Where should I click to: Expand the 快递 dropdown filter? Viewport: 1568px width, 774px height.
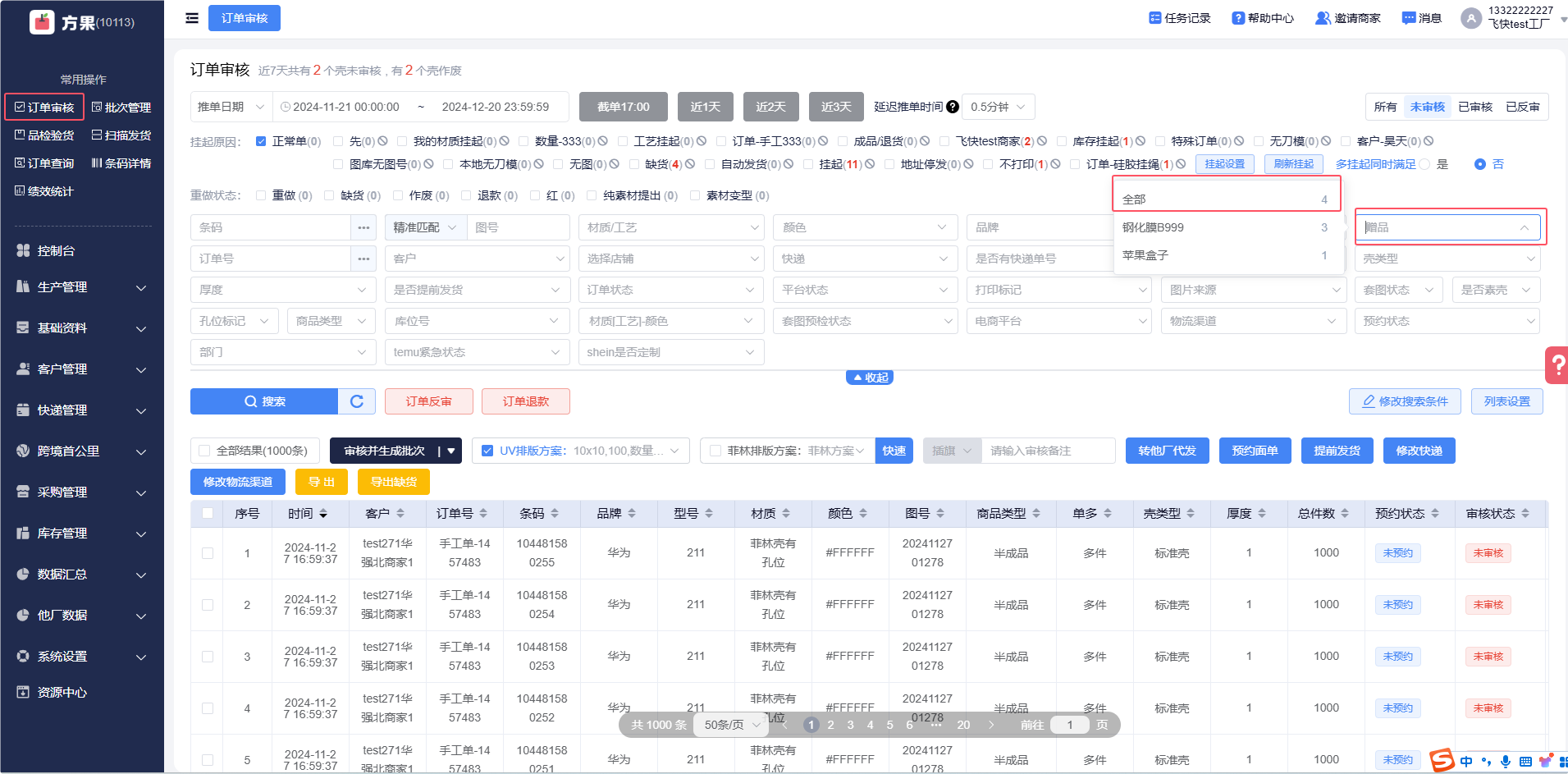tap(865, 259)
